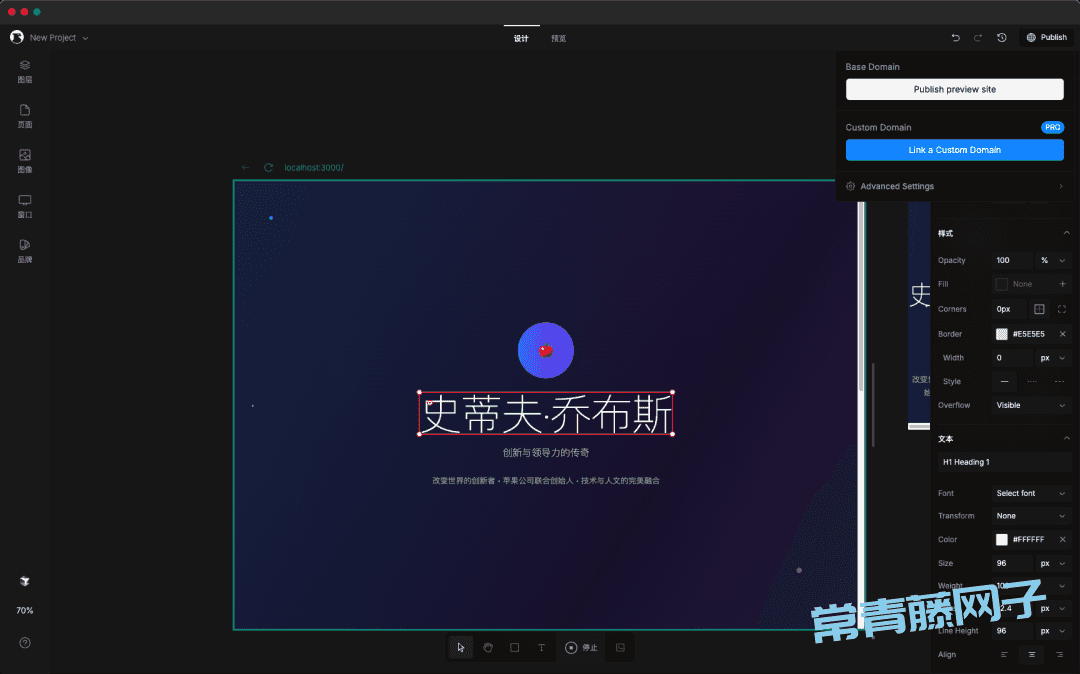Image resolution: width=1080 pixels, height=674 pixels.
Task: Open the terminal icon in bottom toolbar
Action: (620, 647)
